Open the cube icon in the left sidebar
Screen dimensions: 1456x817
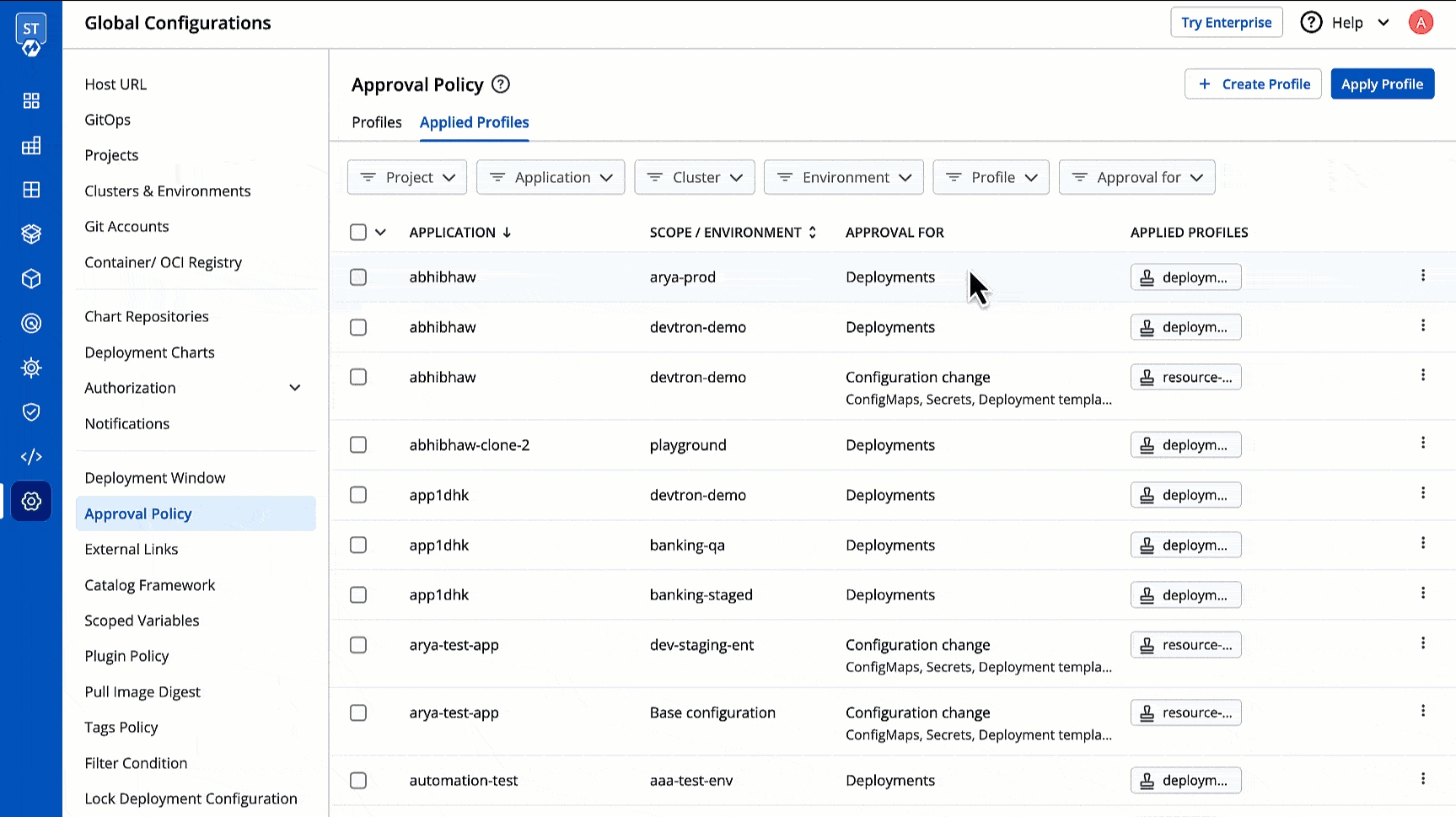[x=31, y=279]
